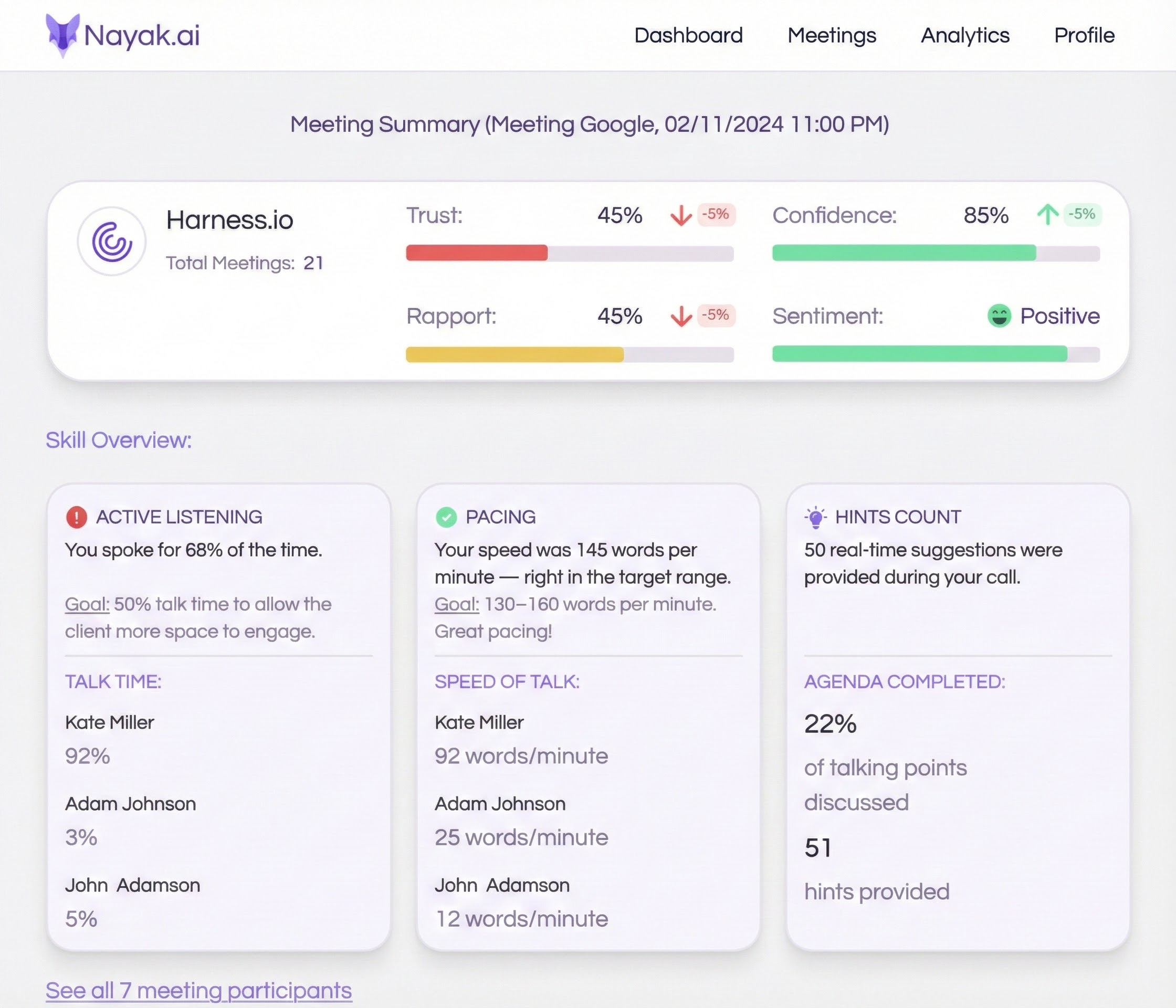Click the red Trust progress bar
1176x1008 pixels.
coord(477,253)
